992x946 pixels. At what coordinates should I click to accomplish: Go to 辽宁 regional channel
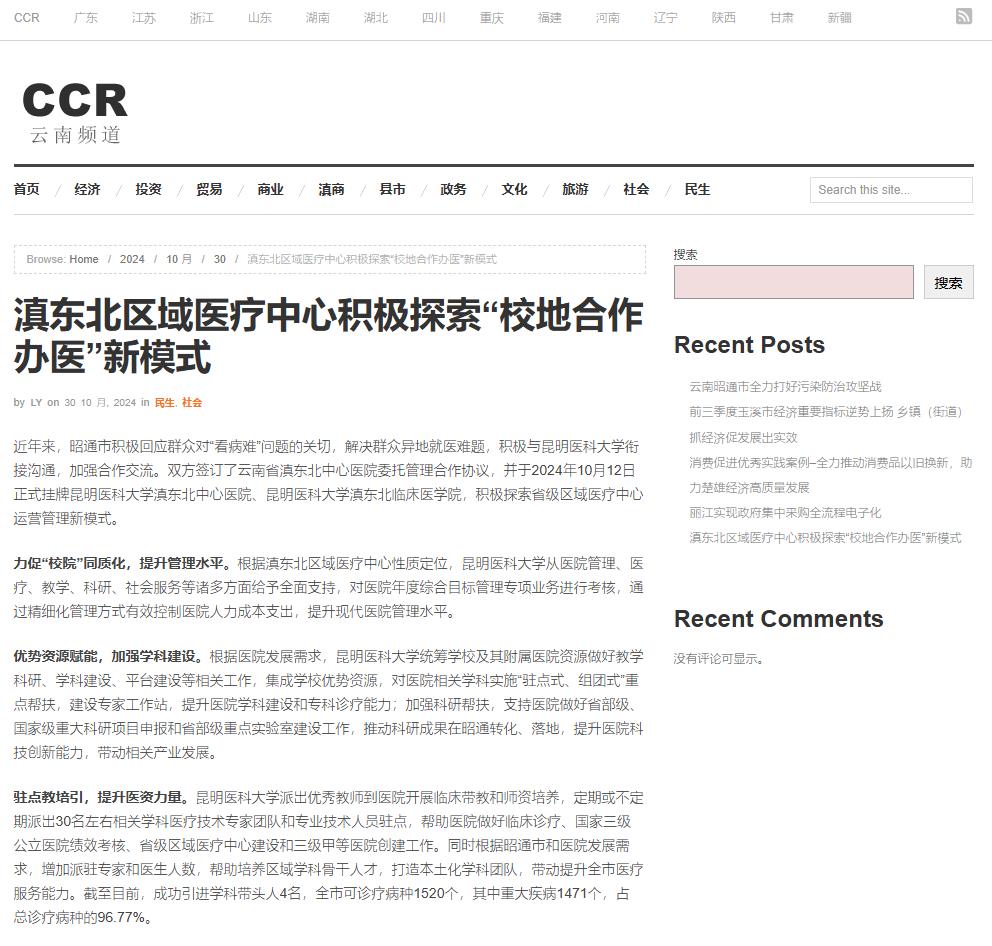pos(666,18)
